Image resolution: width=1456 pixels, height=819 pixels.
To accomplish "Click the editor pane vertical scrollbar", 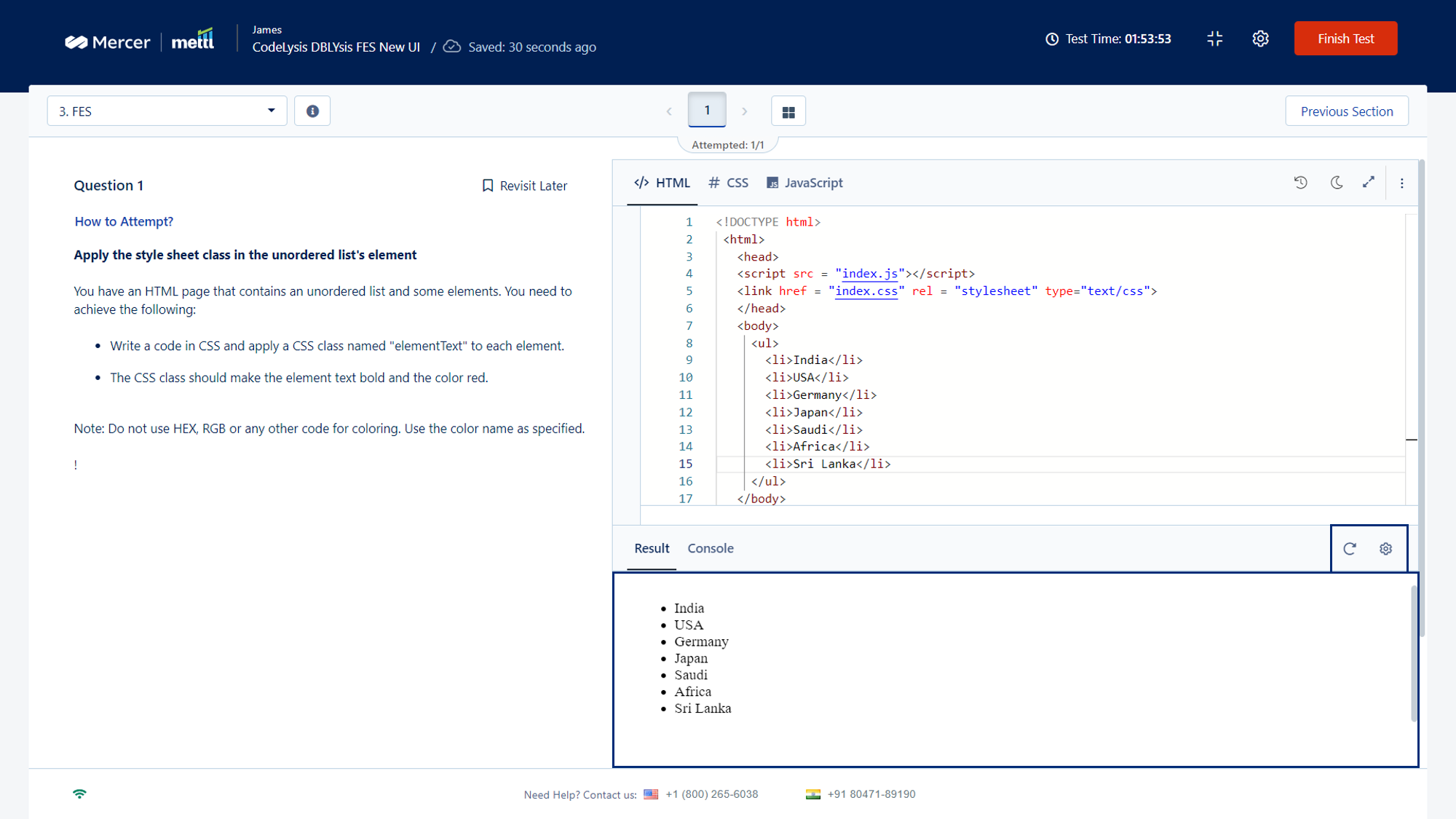I will point(1421,398).
